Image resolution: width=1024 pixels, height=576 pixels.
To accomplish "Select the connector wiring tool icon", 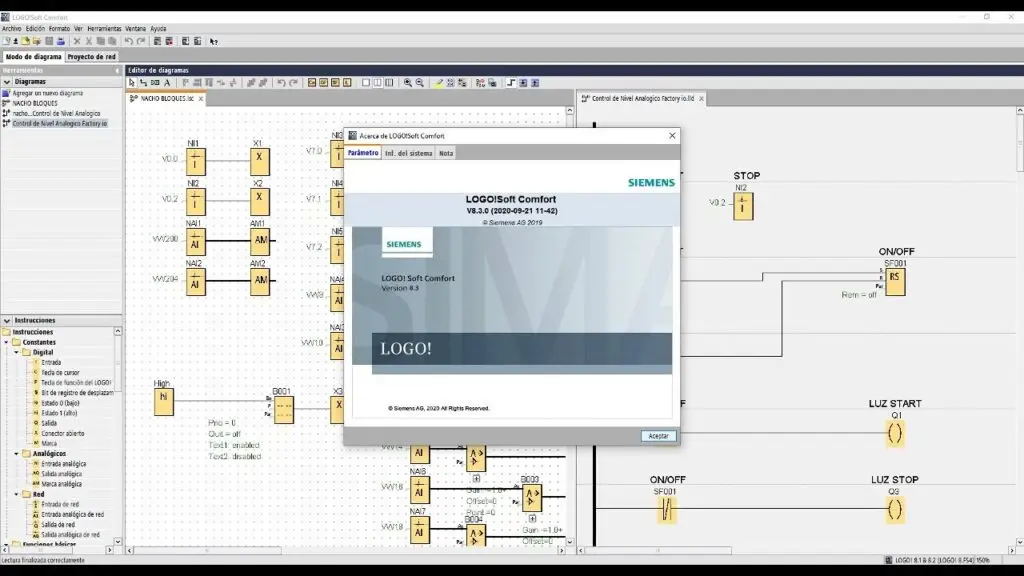I will [x=143, y=83].
